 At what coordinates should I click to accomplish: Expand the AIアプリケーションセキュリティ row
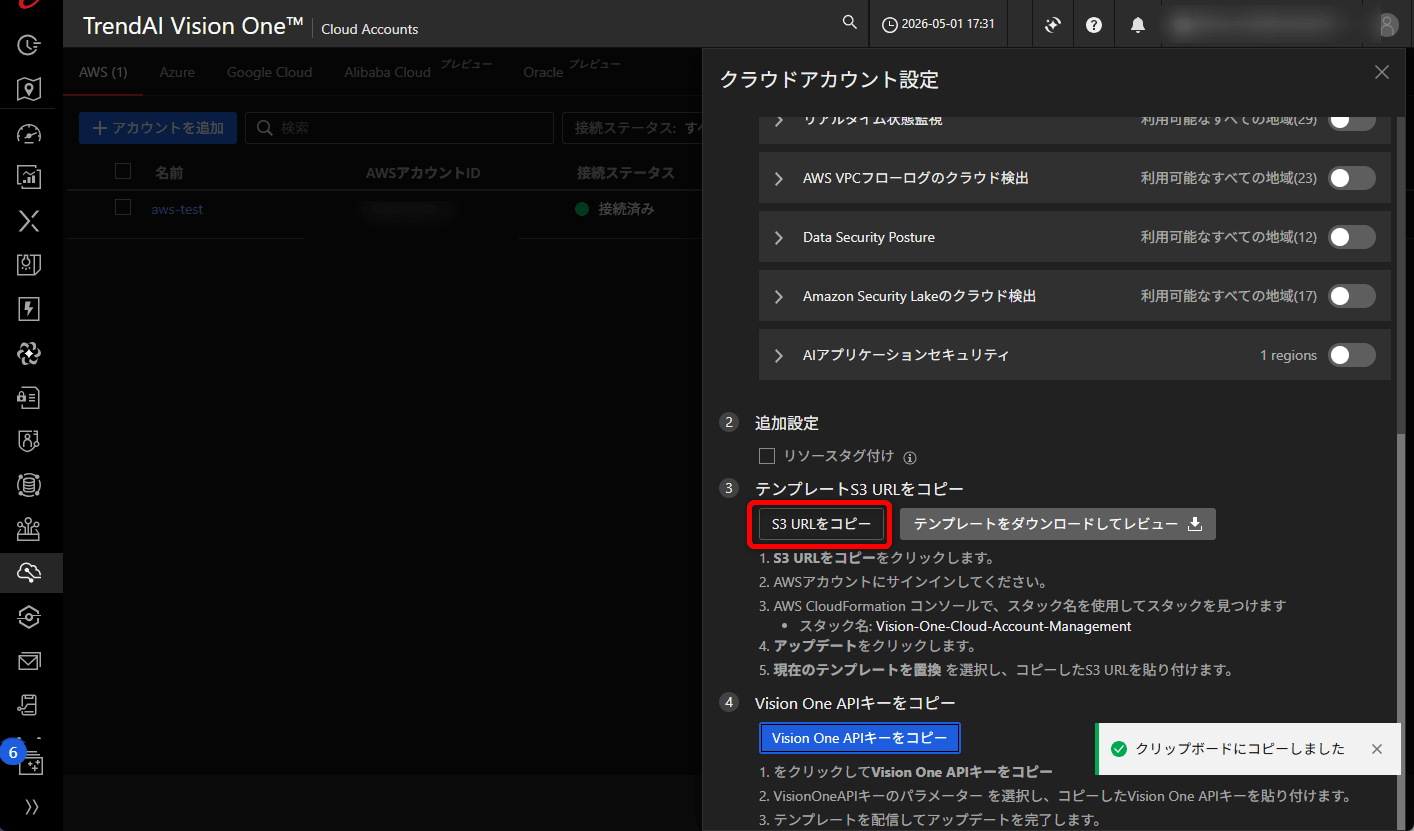pyautogui.click(x=779, y=355)
